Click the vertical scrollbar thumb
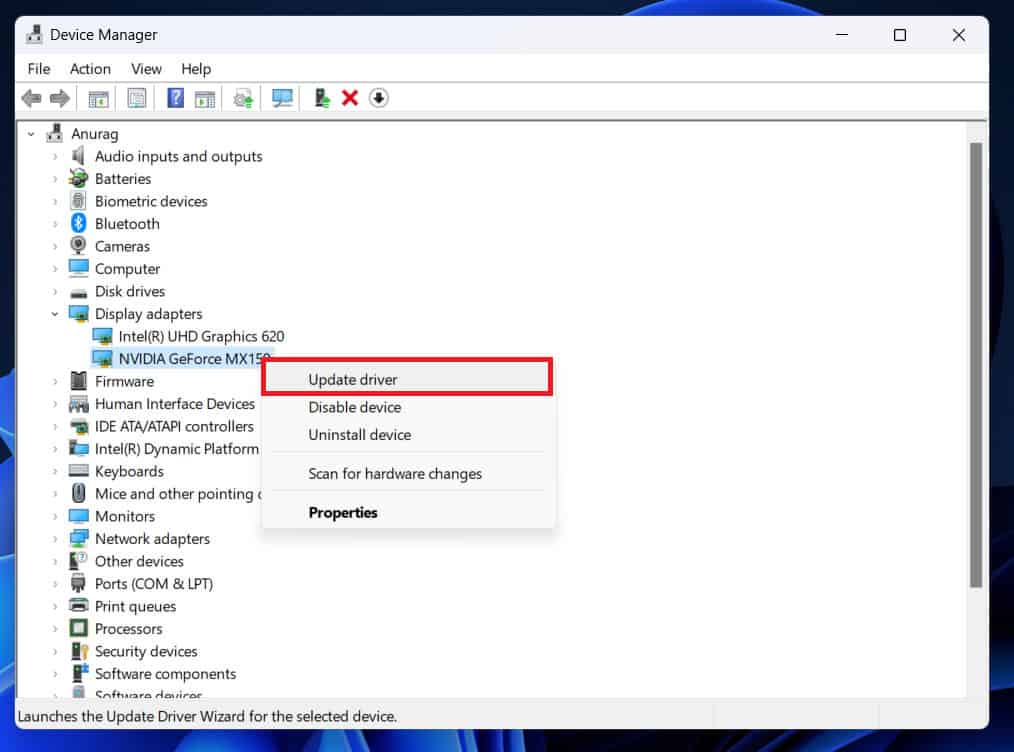 pyautogui.click(x=976, y=365)
